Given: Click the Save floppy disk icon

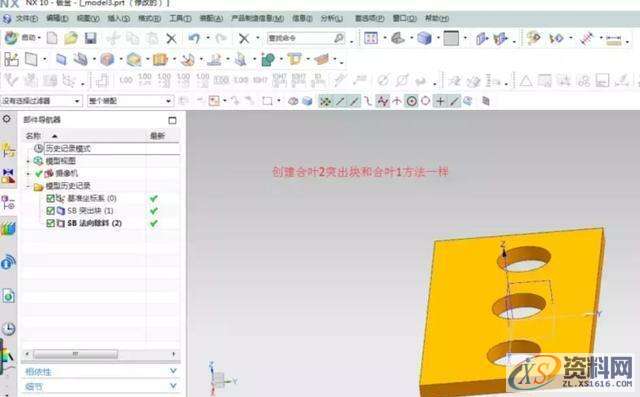Looking at the screenshot, I should (x=90, y=38).
